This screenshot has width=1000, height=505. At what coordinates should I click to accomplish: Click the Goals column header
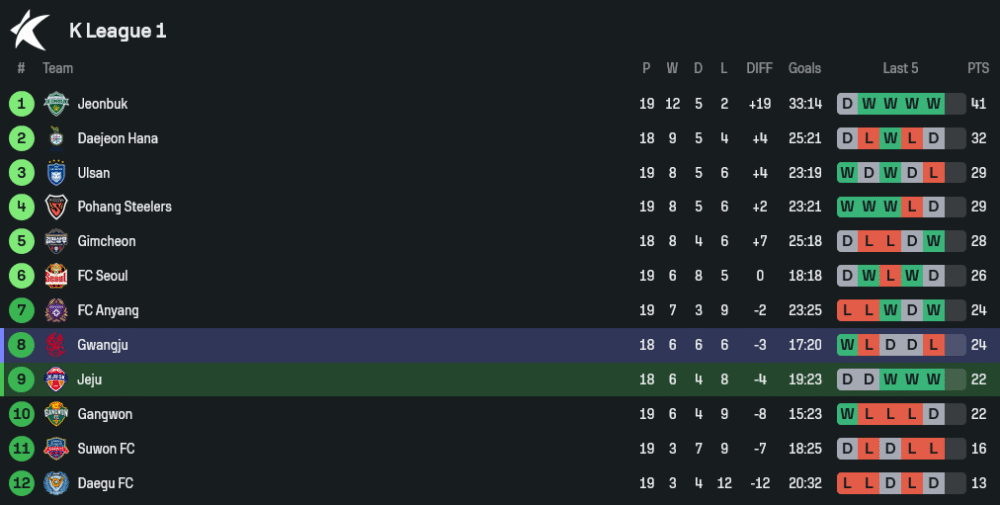(804, 68)
